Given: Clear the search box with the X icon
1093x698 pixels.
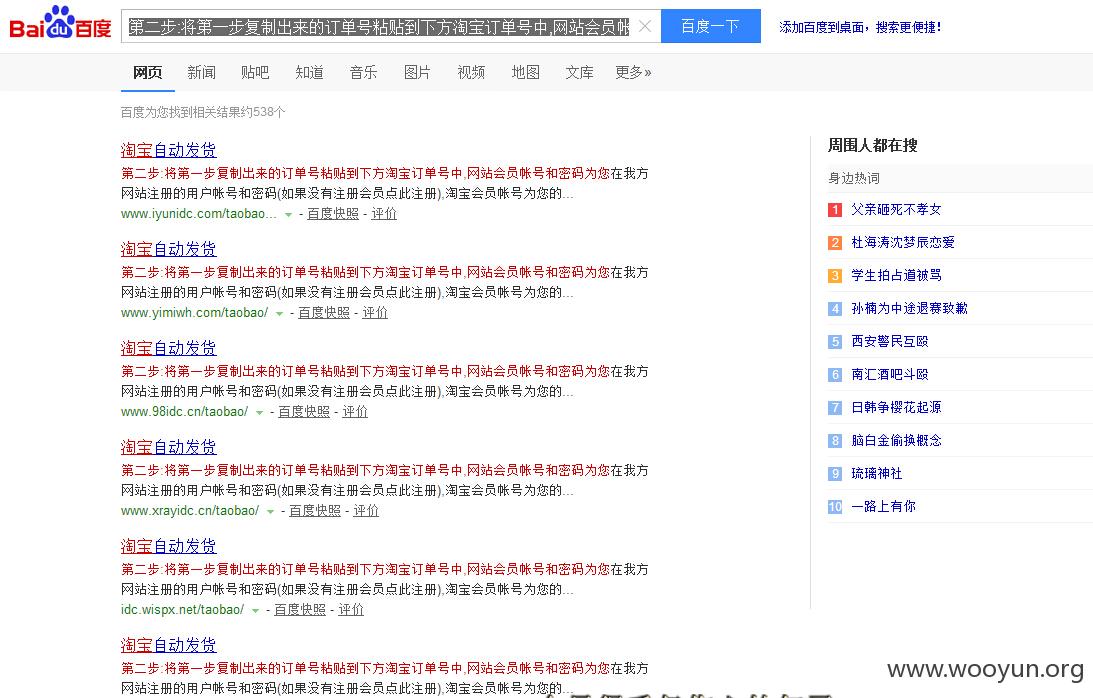Looking at the screenshot, I should click(645, 26).
